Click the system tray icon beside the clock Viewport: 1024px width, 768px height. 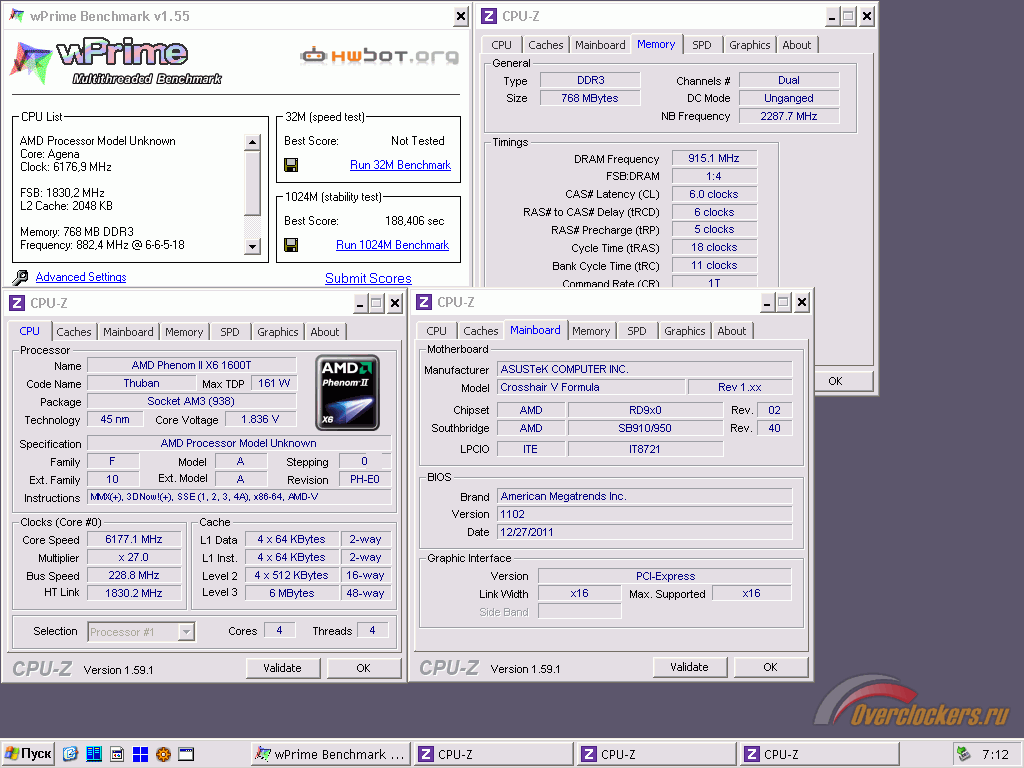pos(963,754)
